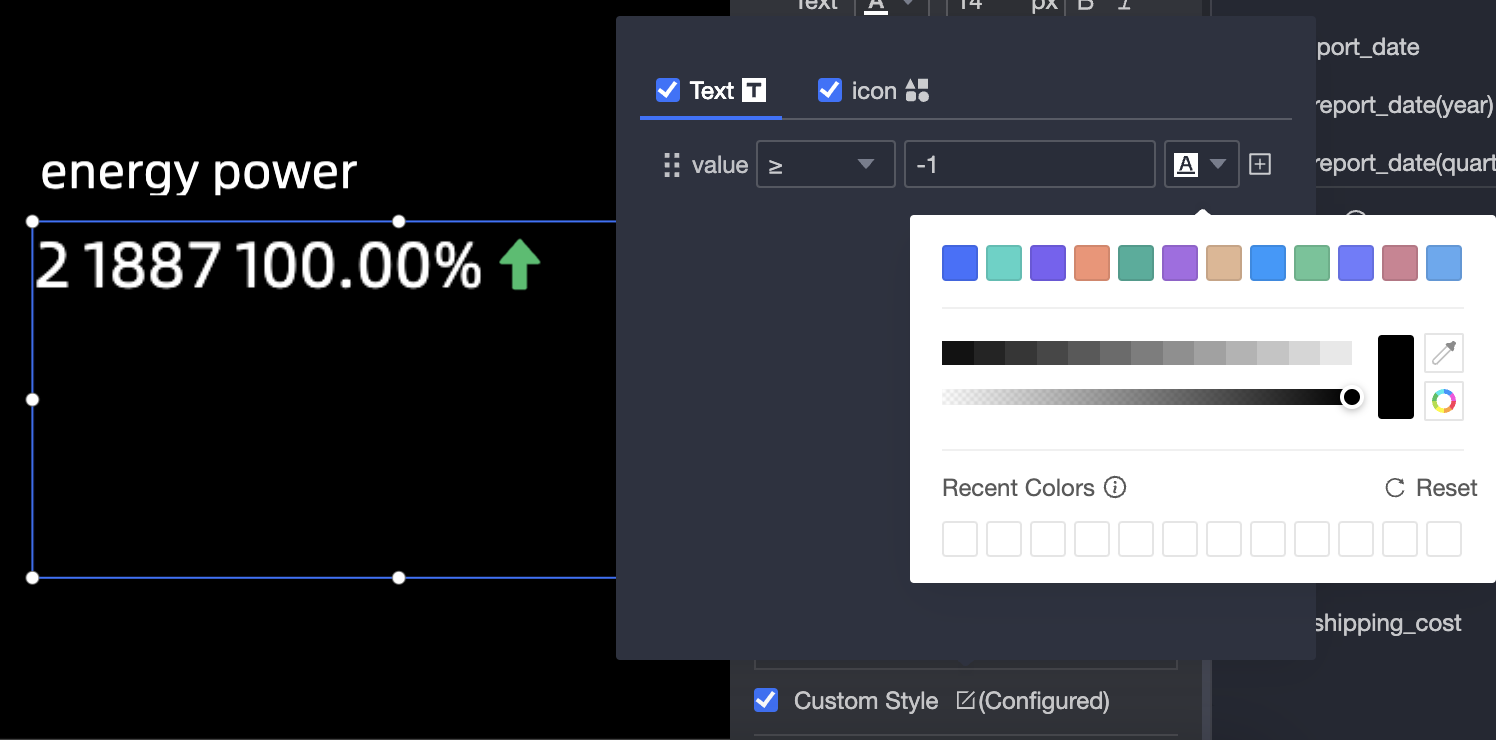The image size is (1496, 740).
Task: Choose the orange color swatch
Action: pyautogui.click(x=1092, y=263)
